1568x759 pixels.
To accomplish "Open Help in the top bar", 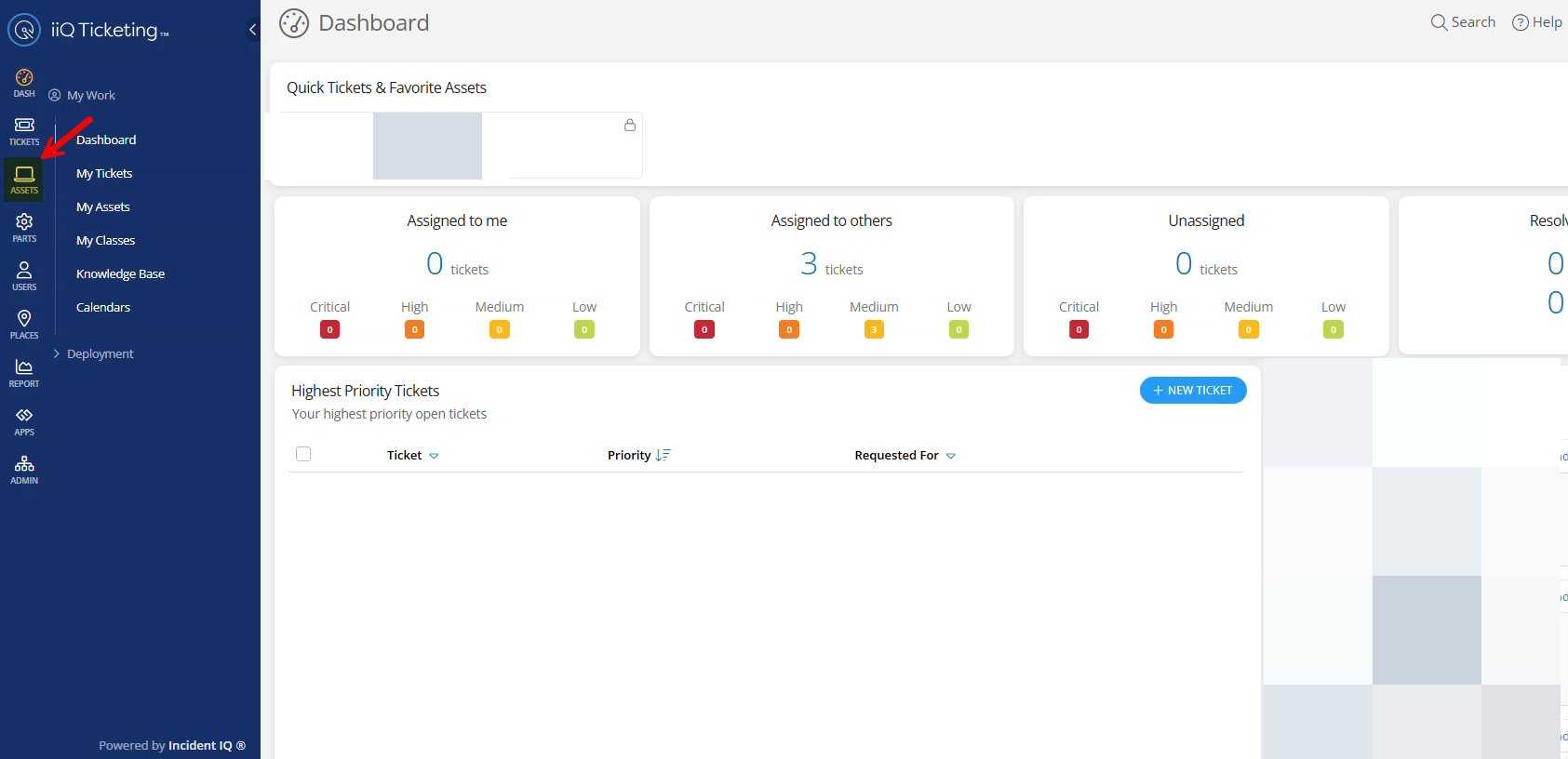I will (1537, 22).
